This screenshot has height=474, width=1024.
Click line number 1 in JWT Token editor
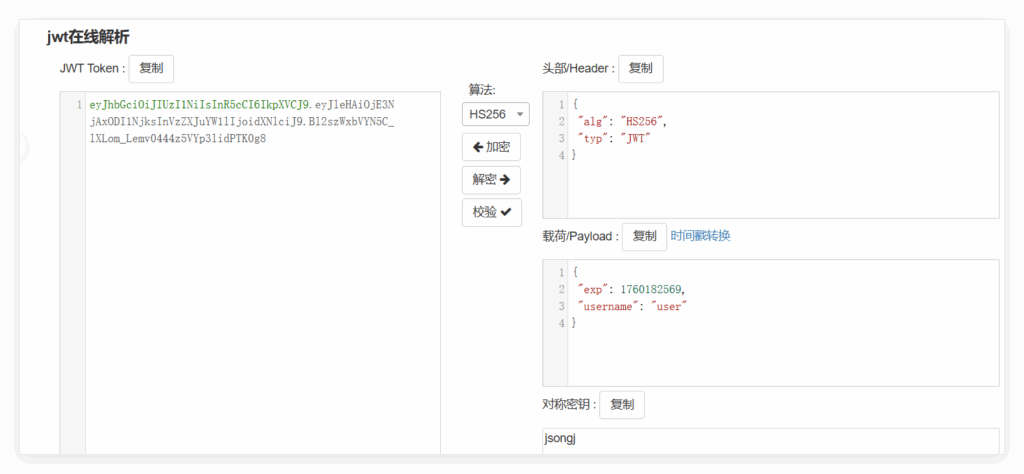point(78,104)
